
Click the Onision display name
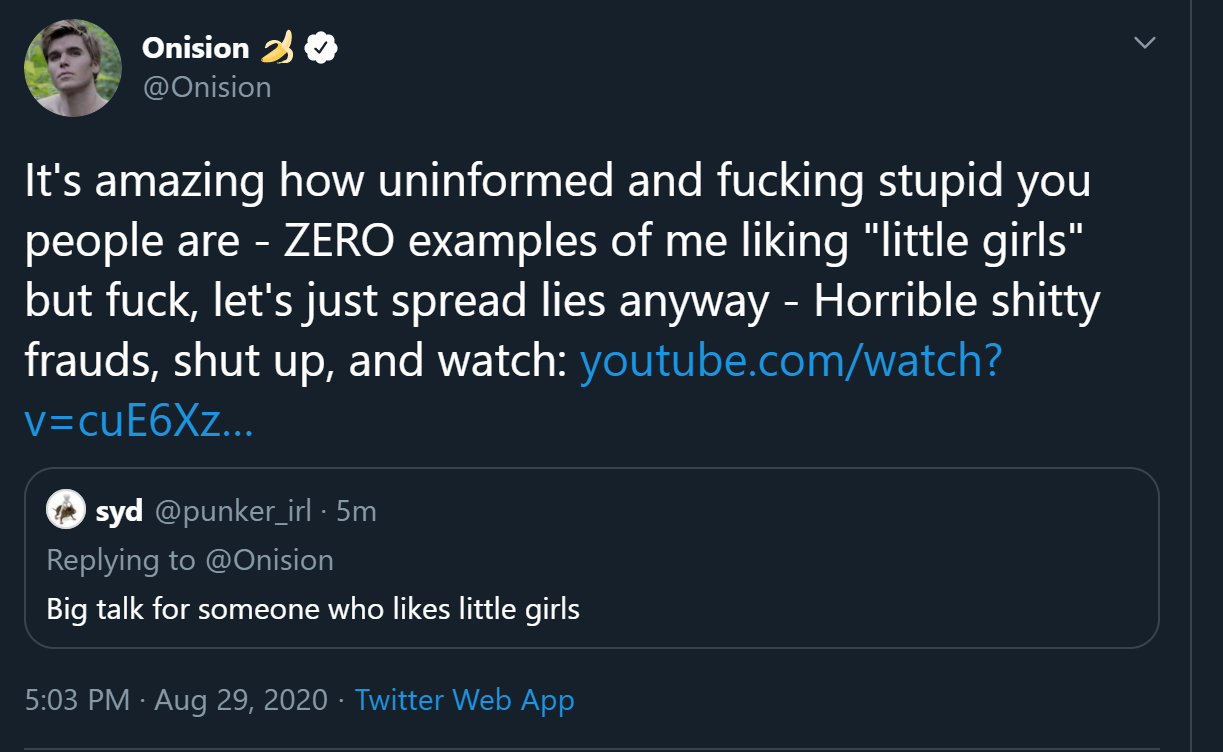(196, 47)
